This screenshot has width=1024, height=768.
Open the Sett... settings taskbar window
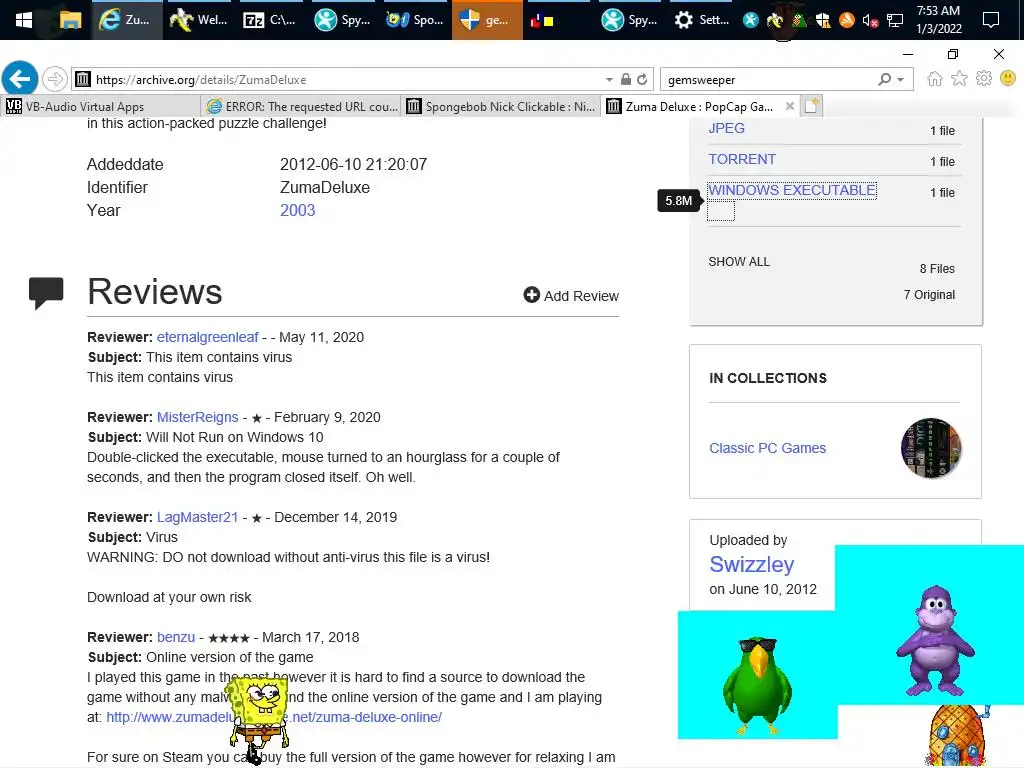click(x=701, y=20)
